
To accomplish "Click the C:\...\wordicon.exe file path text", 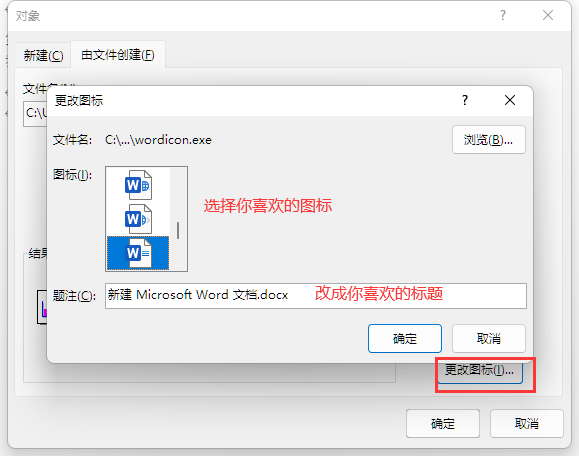I will (158, 140).
